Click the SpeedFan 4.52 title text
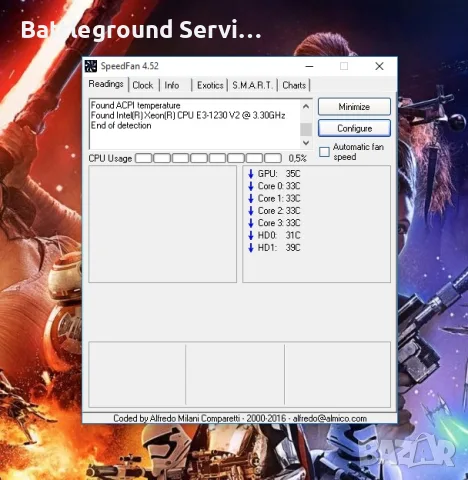 [130, 66]
